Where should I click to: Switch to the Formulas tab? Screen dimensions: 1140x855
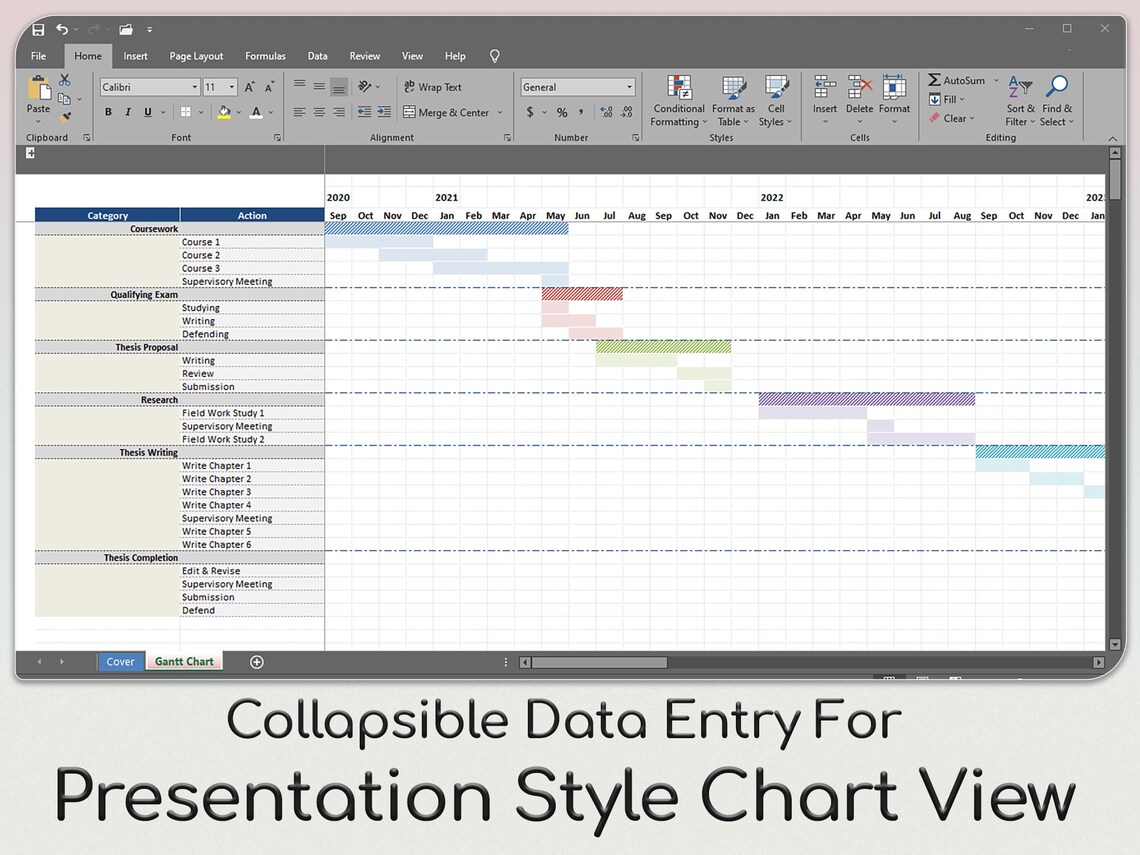(265, 56)
